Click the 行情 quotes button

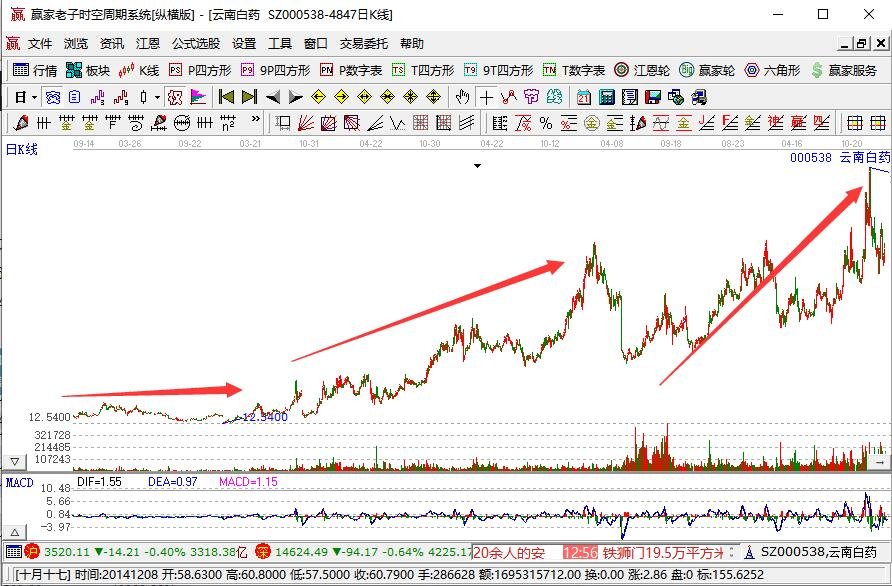[x=35, y=71]
